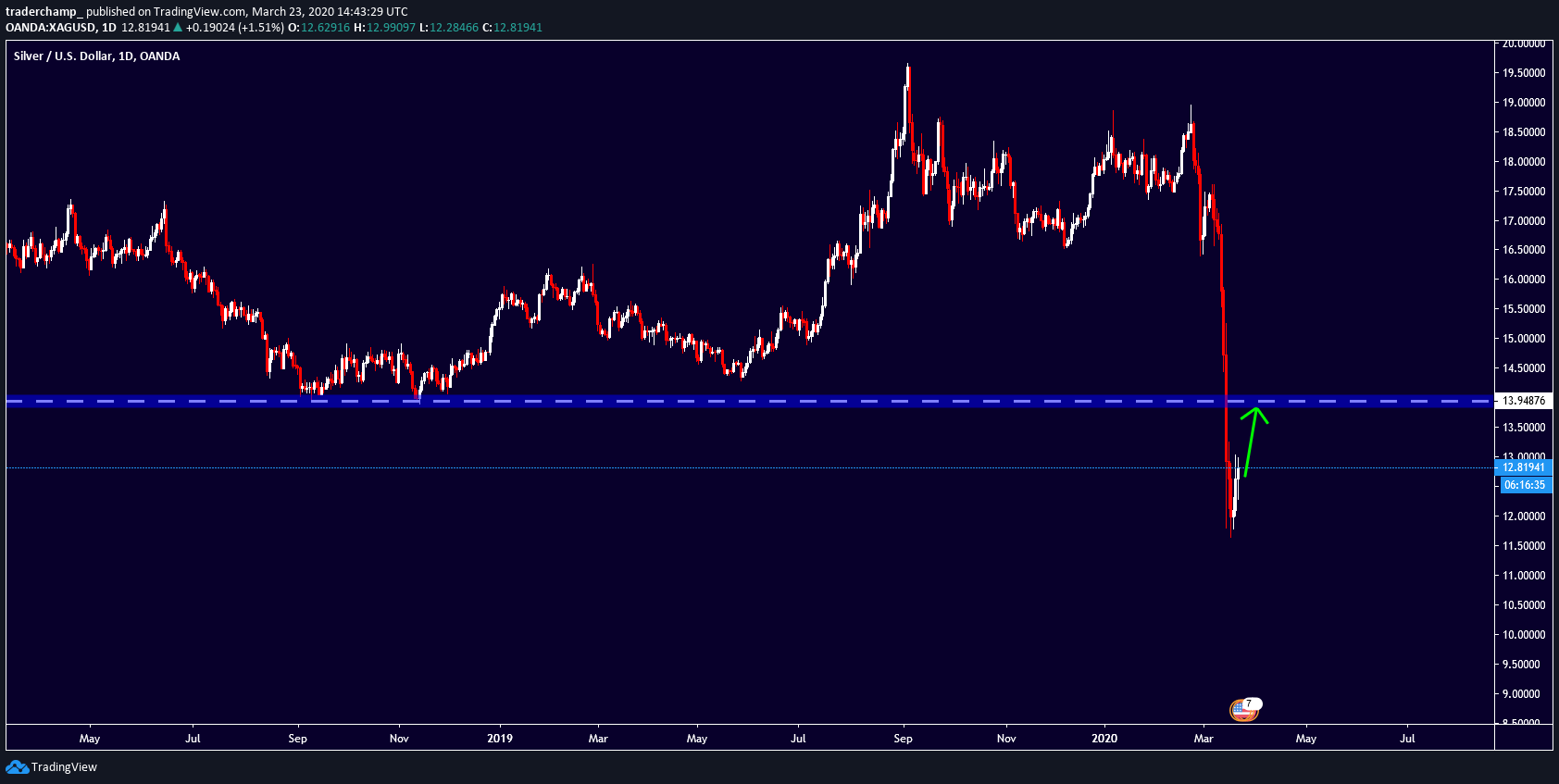Click the TradingView cloud logo icon
This screenshot has width=1559, height=784.
17,766
